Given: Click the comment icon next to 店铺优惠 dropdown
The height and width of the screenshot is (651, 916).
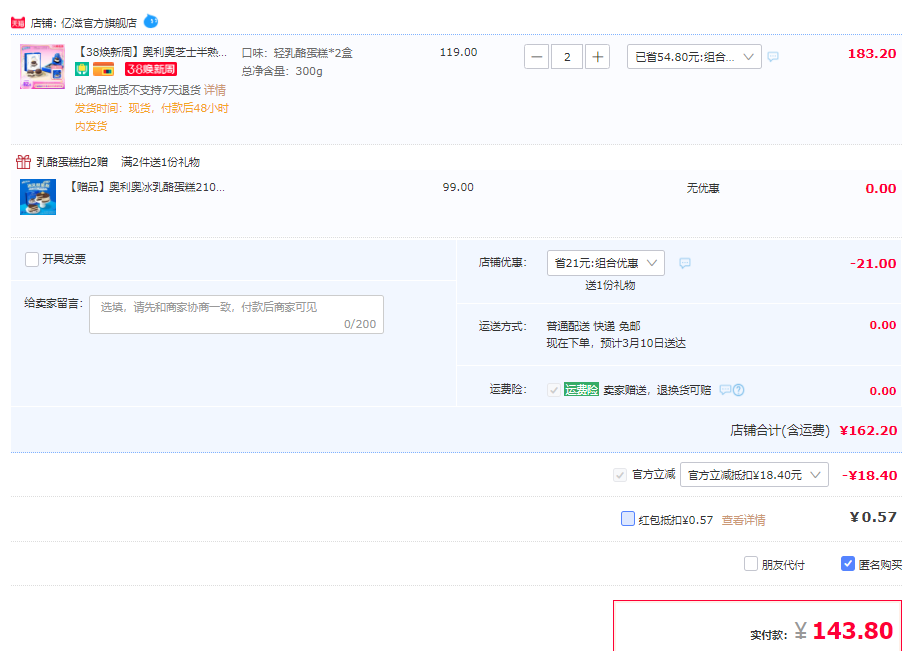Looking at the screenshot, I should pyautogui.click(x=685, y=263).
